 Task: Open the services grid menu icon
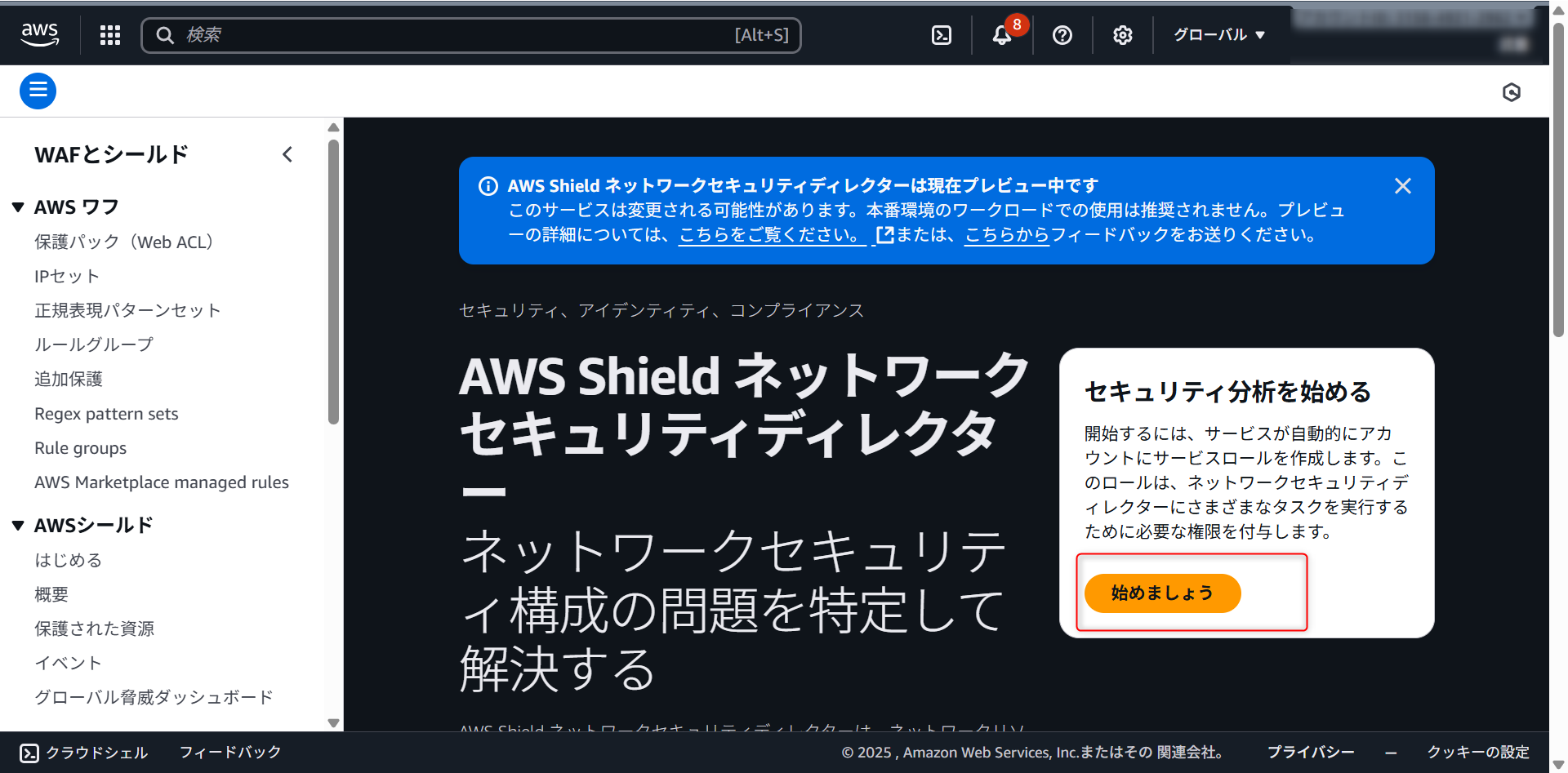click(x=110, y=35)
